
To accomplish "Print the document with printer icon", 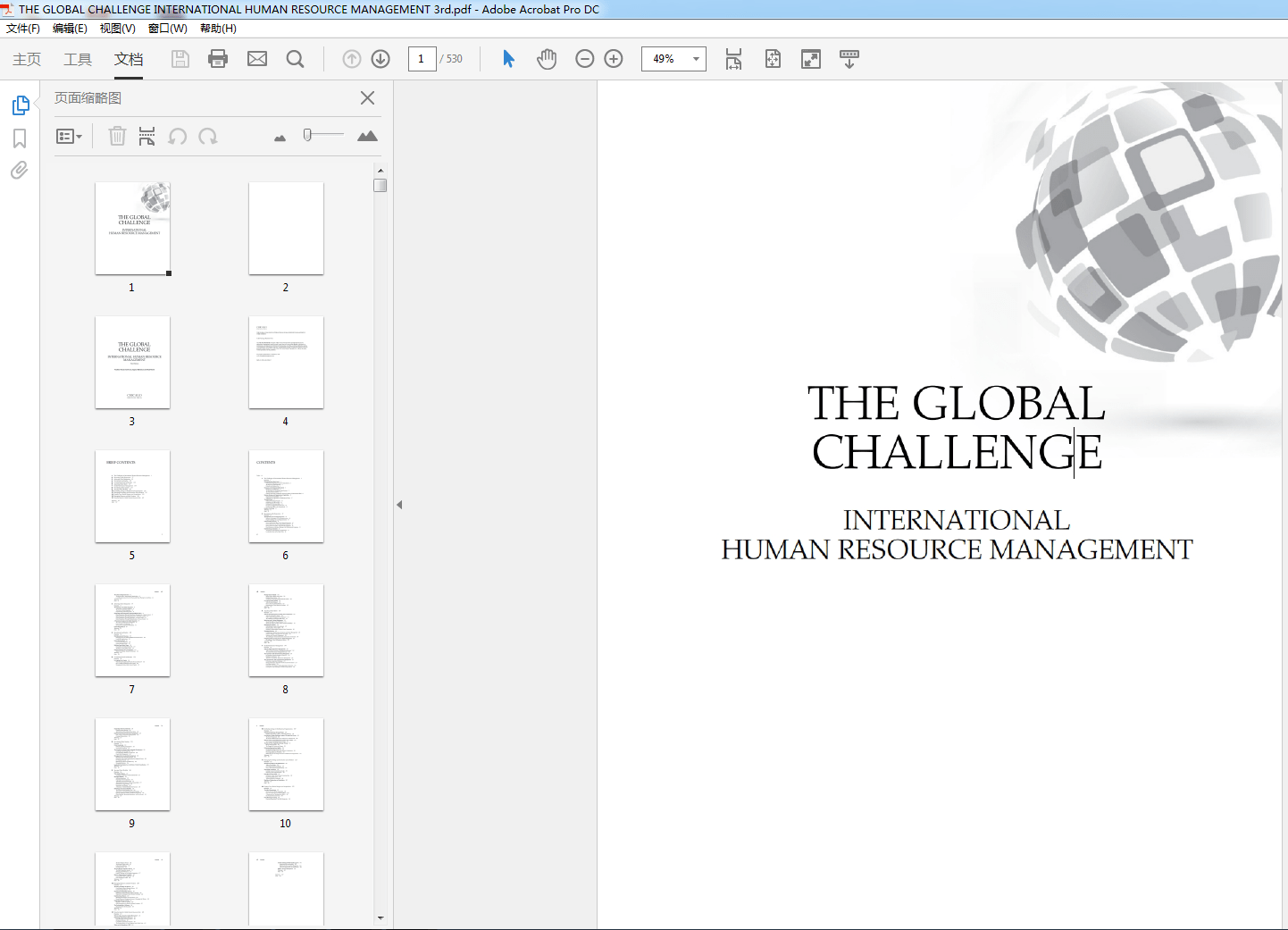I will tap(218, 59).
